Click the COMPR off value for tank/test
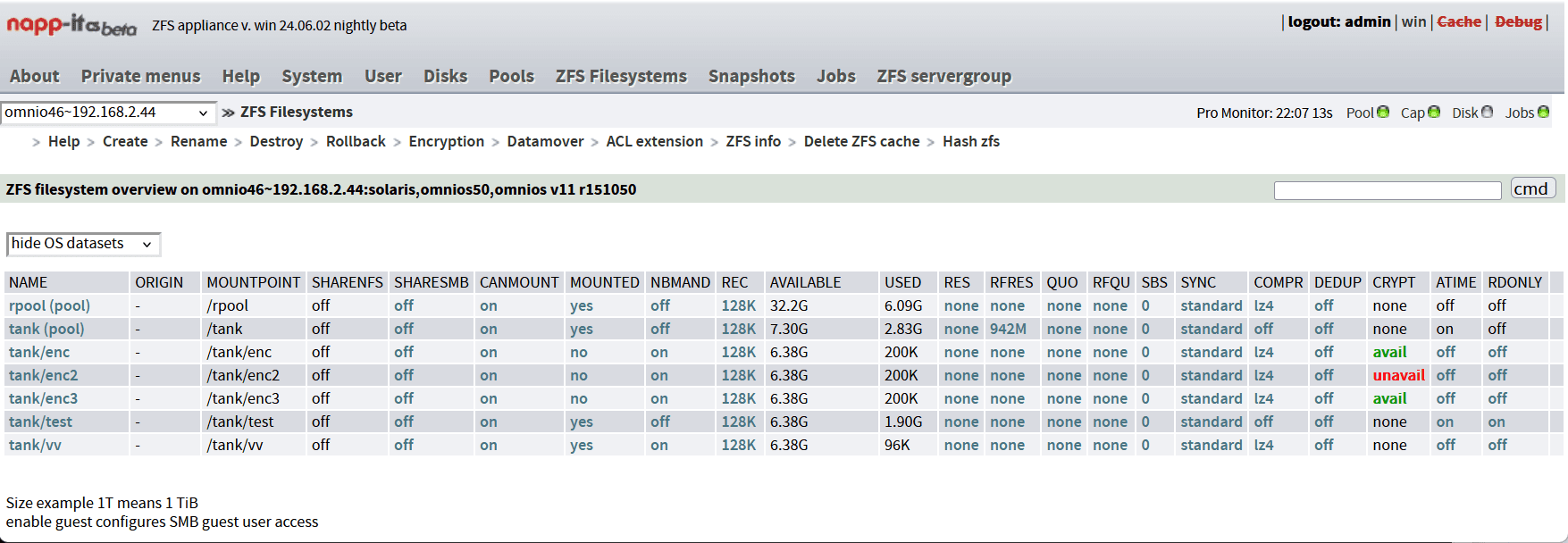This screenshot has height=543, width=1568. click(1263, 422)
